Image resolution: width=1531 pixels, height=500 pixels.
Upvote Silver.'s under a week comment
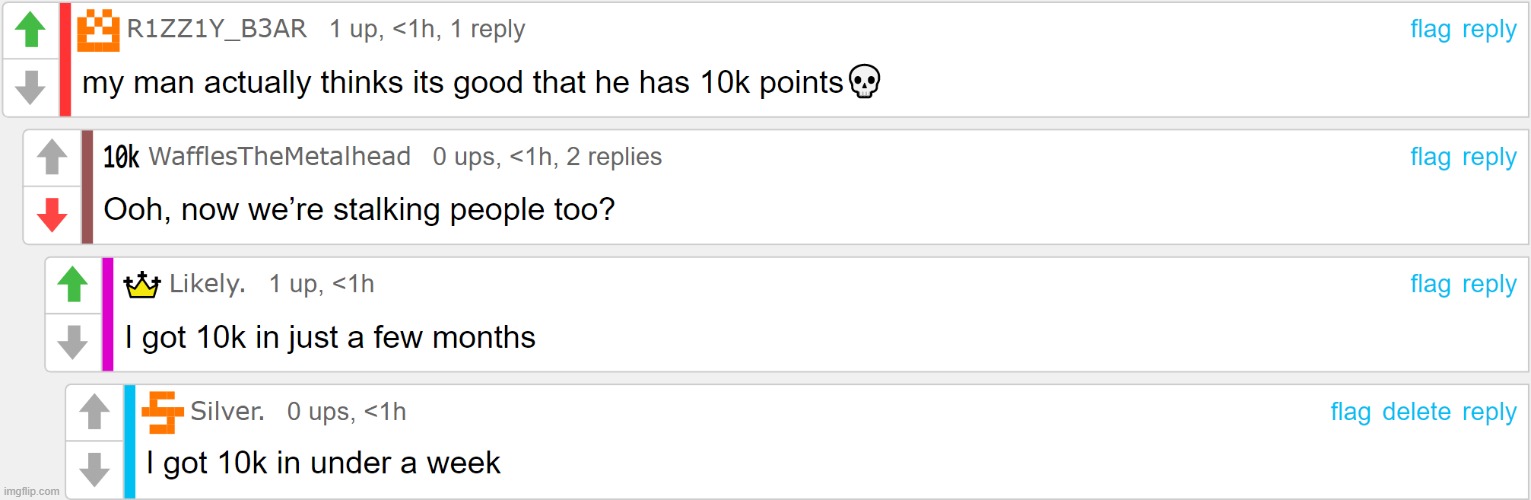[x=94, y=411]
